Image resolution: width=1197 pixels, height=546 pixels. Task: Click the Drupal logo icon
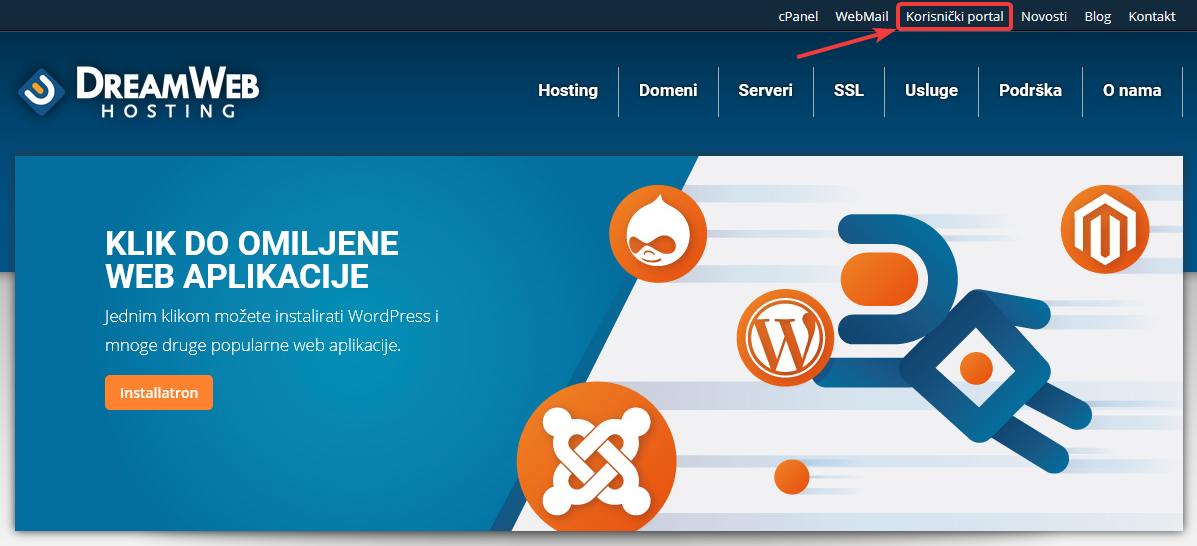point(658,234)
